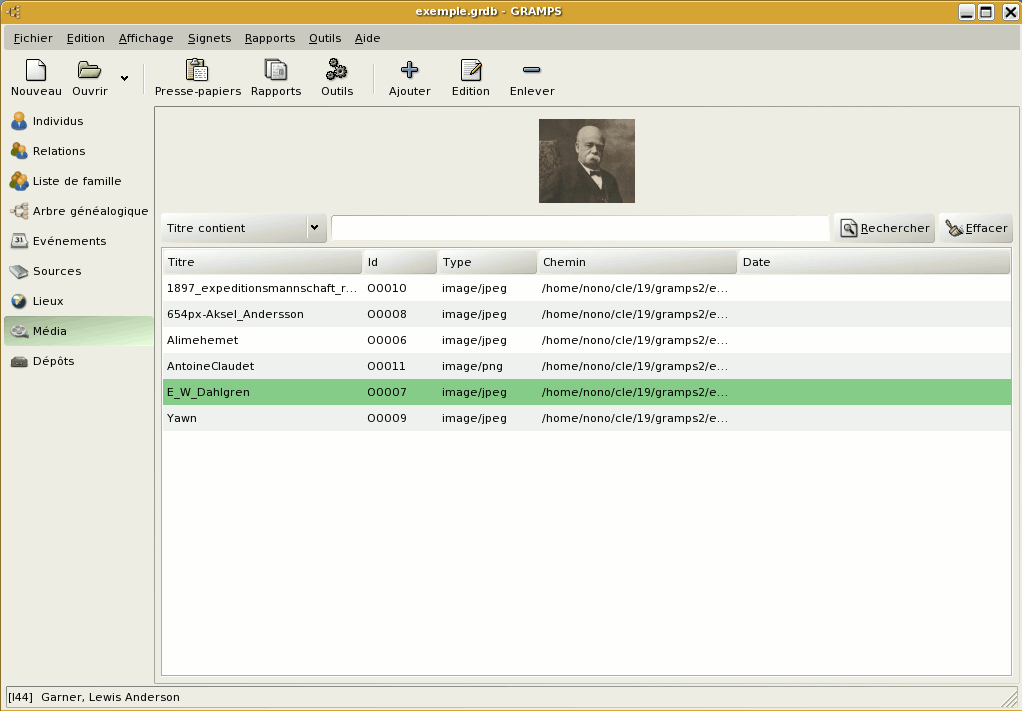Maximize the GRAMPS window
The height and width of the screenshot is (711, 1022).
[986, 12]
